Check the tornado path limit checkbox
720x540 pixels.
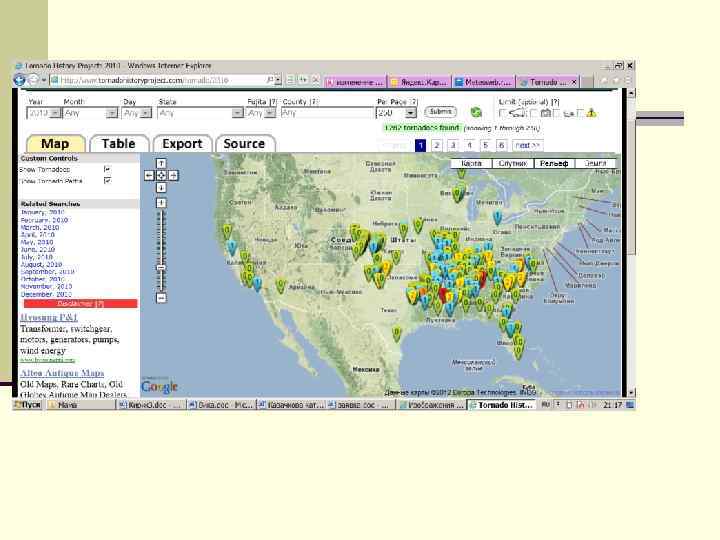coord(502,112)
